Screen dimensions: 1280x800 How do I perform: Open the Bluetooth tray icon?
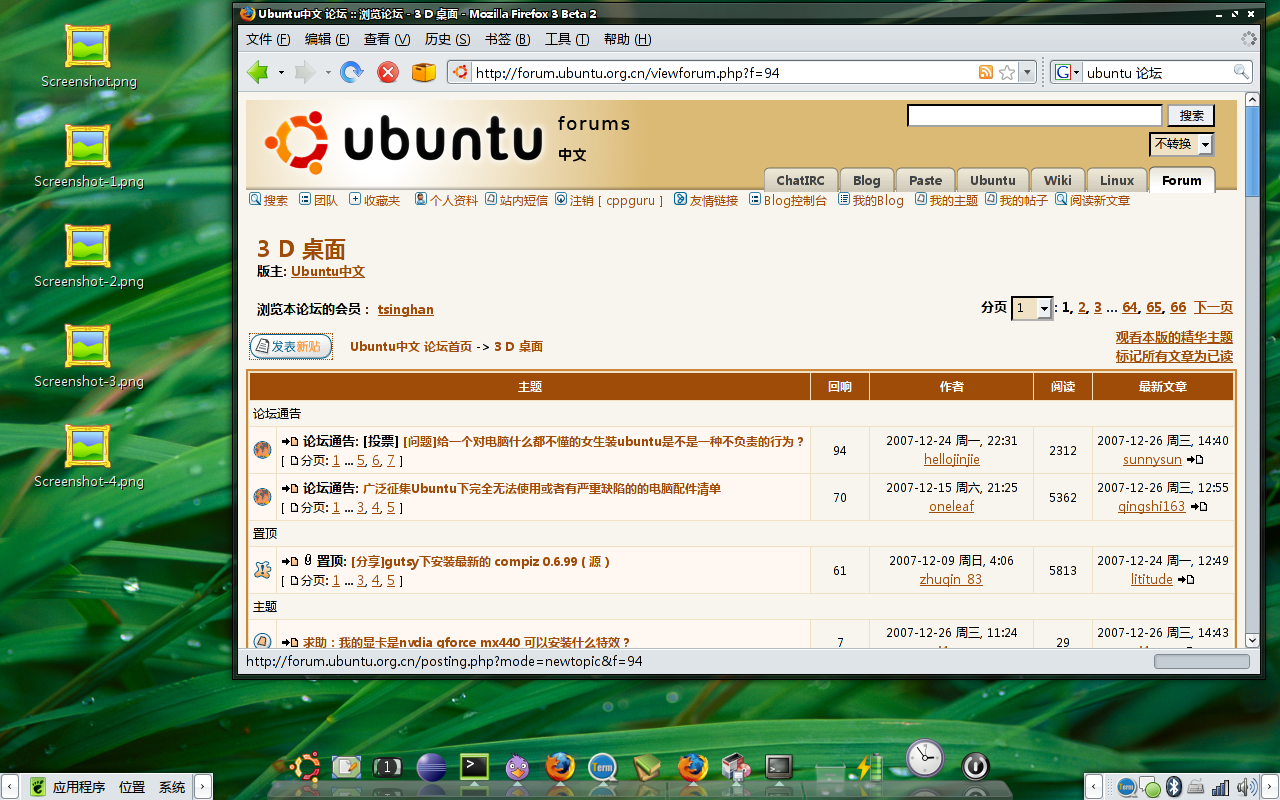pyautogui.click(x=1174, y=787)
